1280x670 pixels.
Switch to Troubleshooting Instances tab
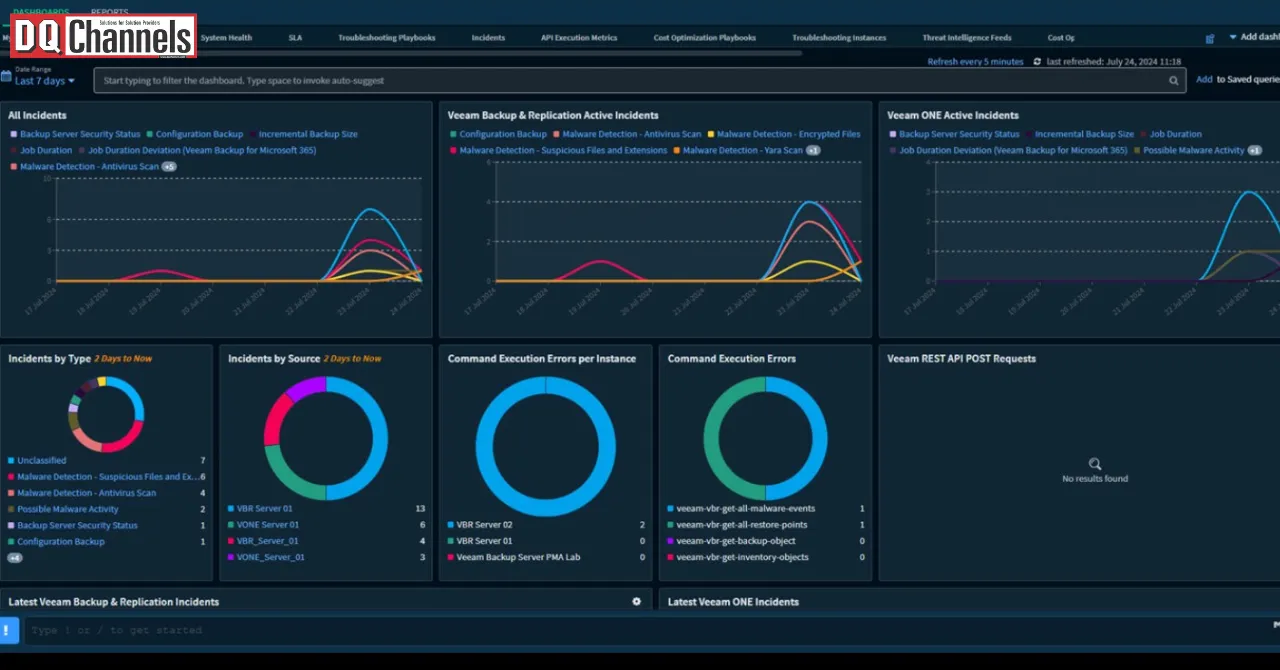[839, 38]
